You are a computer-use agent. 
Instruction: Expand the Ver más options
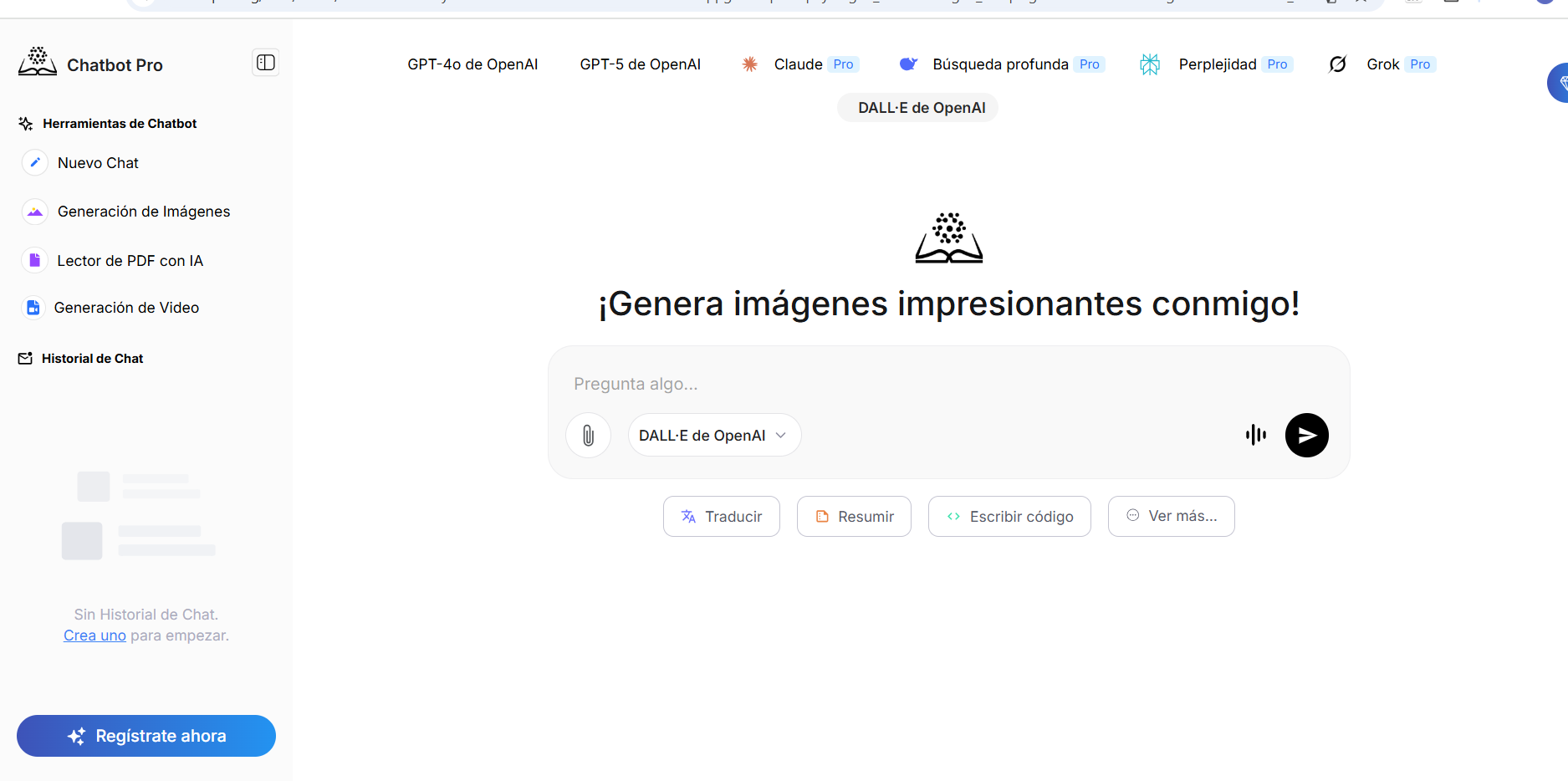(x=1171, y=516)
